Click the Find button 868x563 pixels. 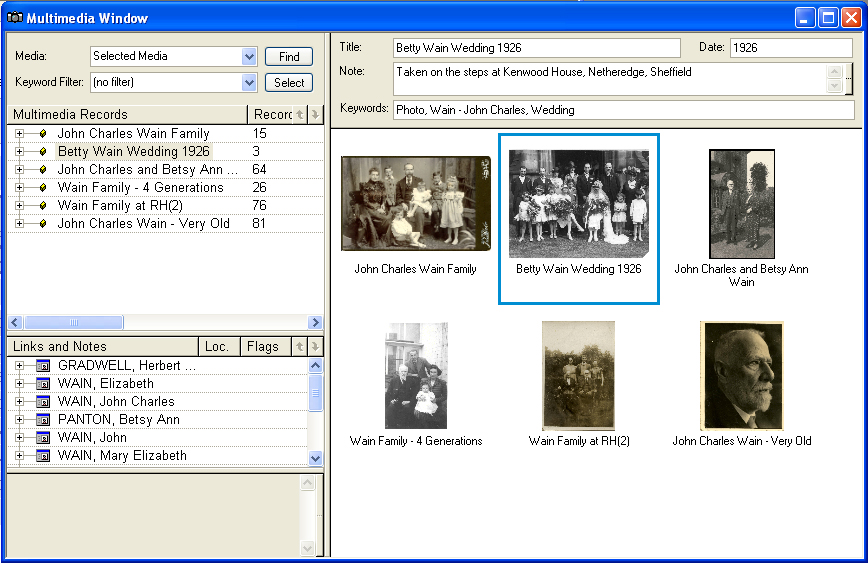289,57
